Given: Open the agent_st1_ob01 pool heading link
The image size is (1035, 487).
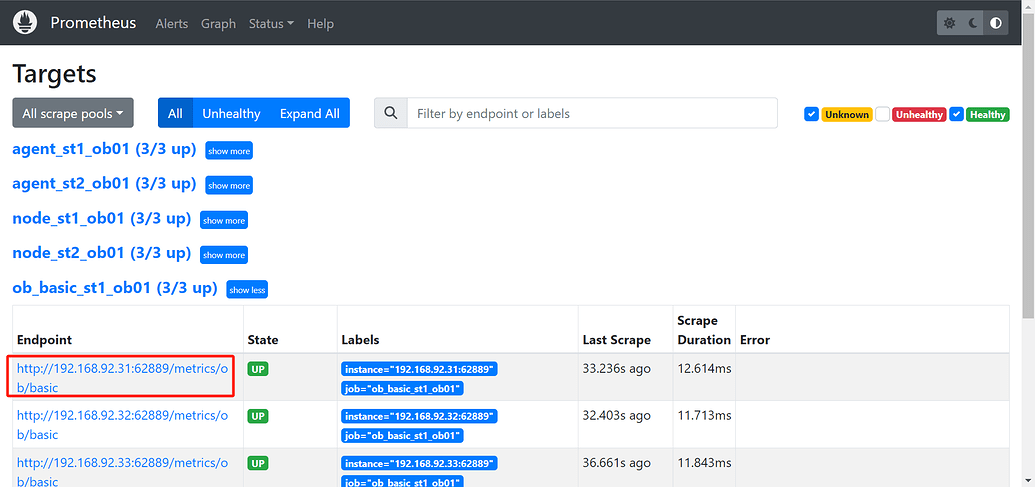Looking at the screenshot, I should (104, 149).
